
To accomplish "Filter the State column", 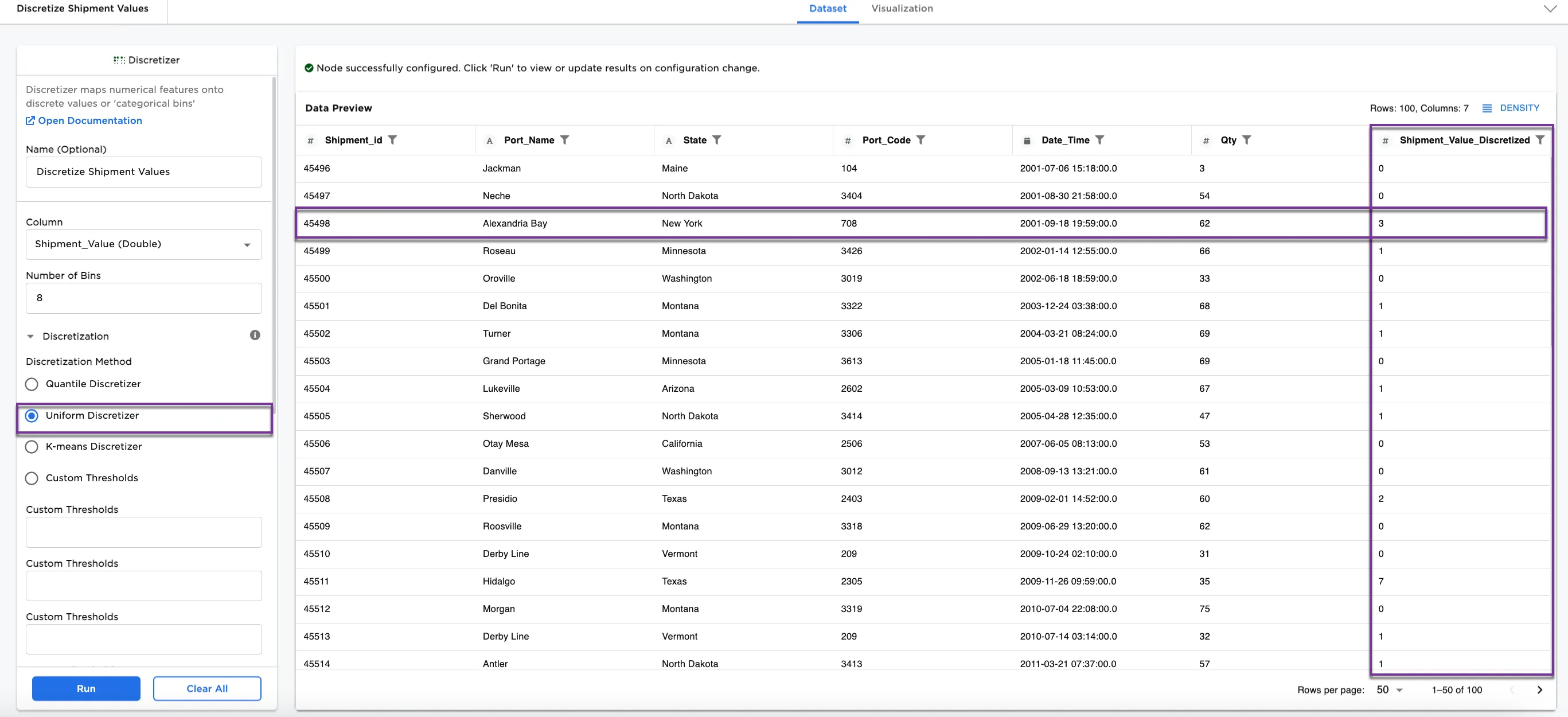I will pyautogui.click(x=718, y=140).
